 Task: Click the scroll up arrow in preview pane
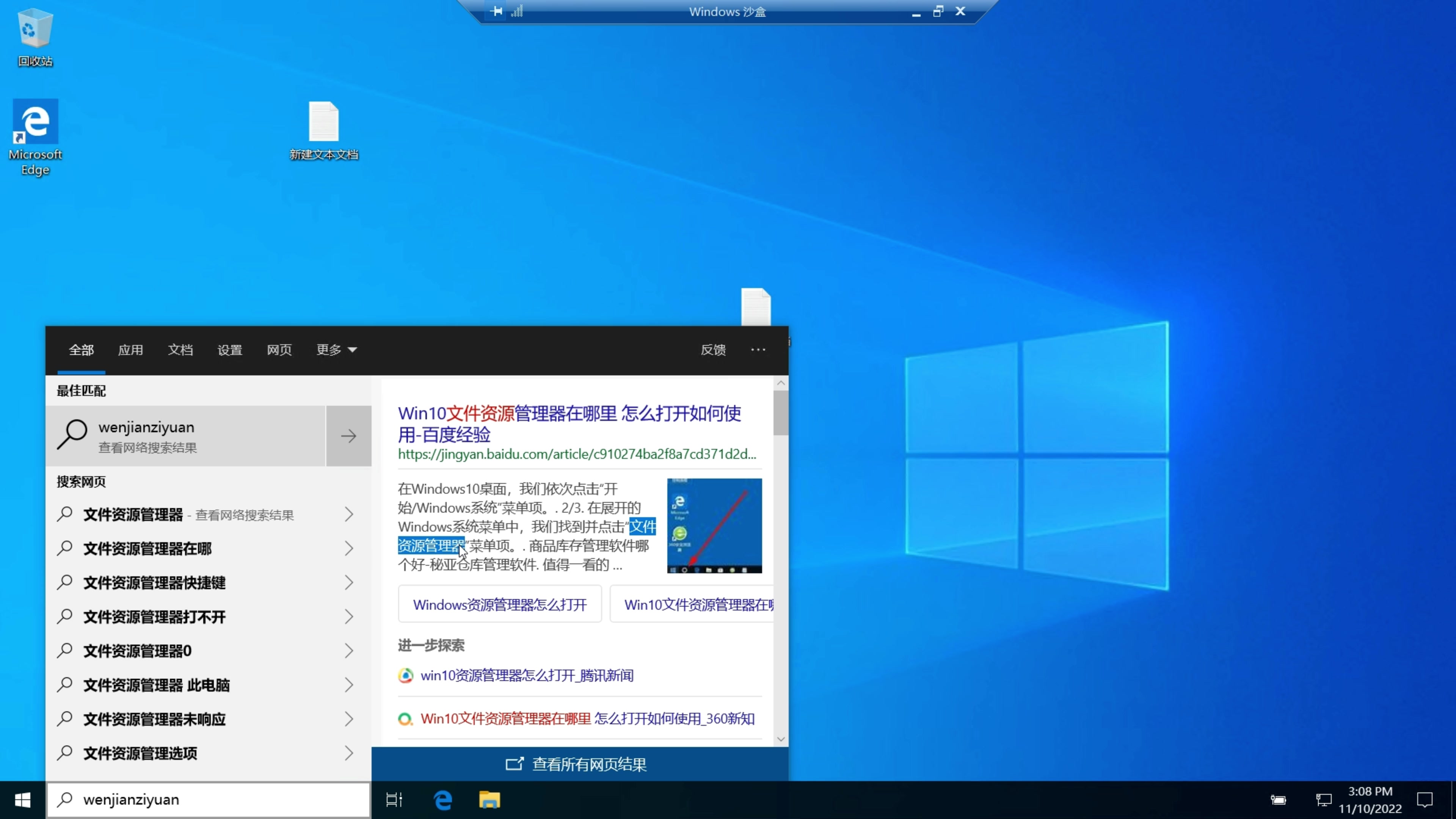pyautogui.click(x=781, y=383)
